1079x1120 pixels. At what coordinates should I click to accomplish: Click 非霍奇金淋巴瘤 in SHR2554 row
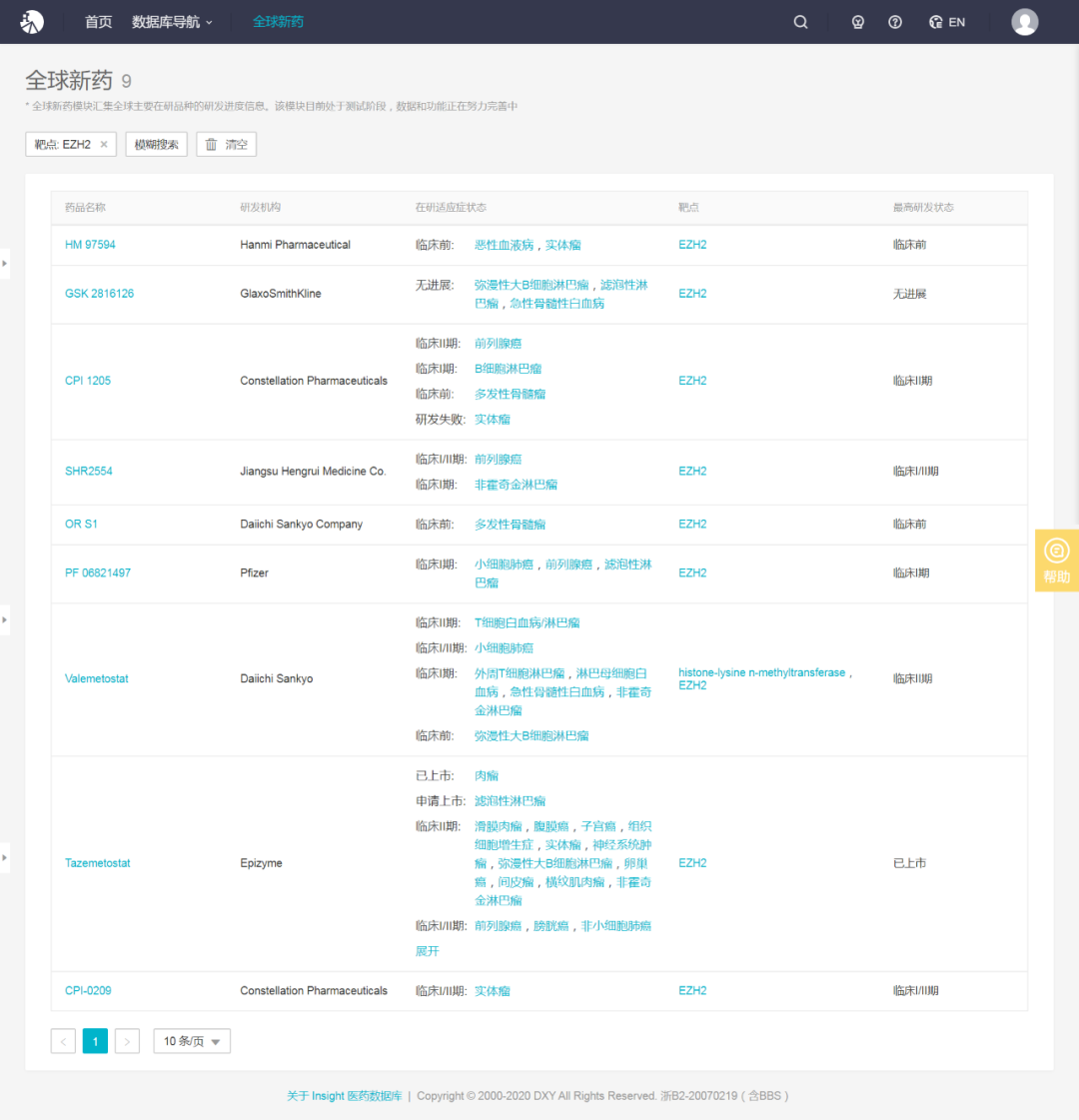point(516,485)
